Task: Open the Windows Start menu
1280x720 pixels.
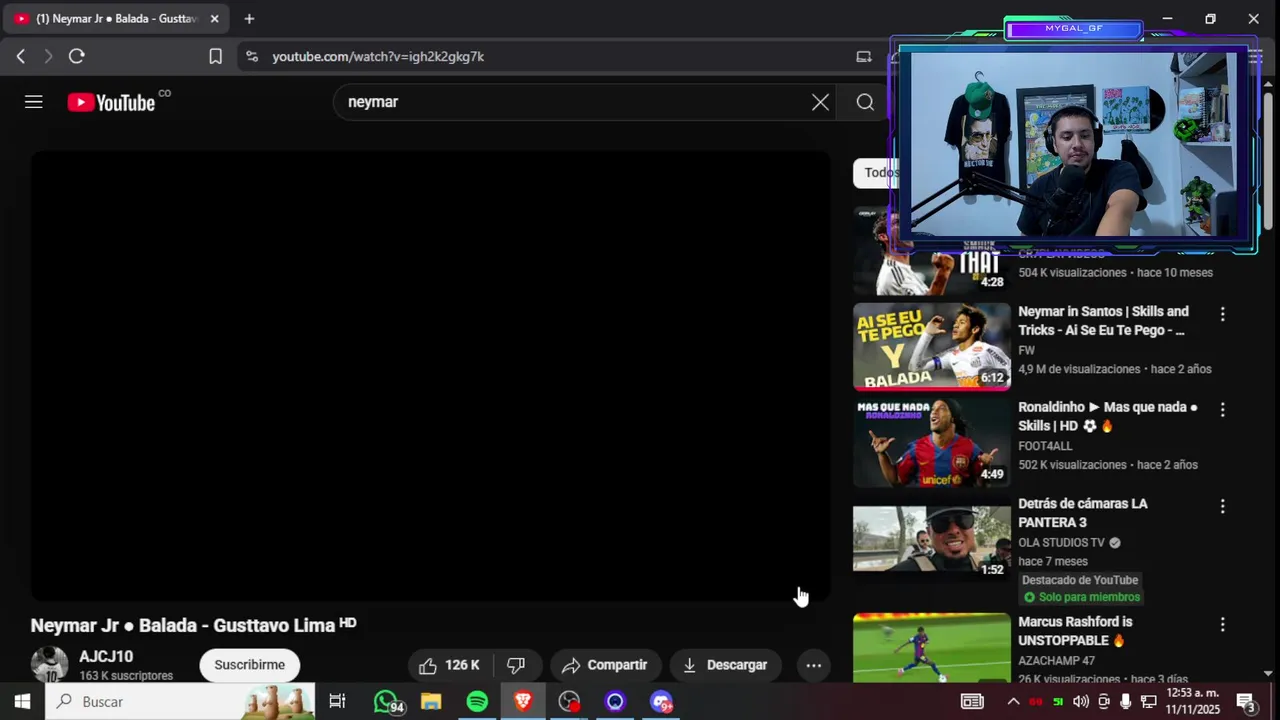Action: pyautogui.click(x=22, y=702)
